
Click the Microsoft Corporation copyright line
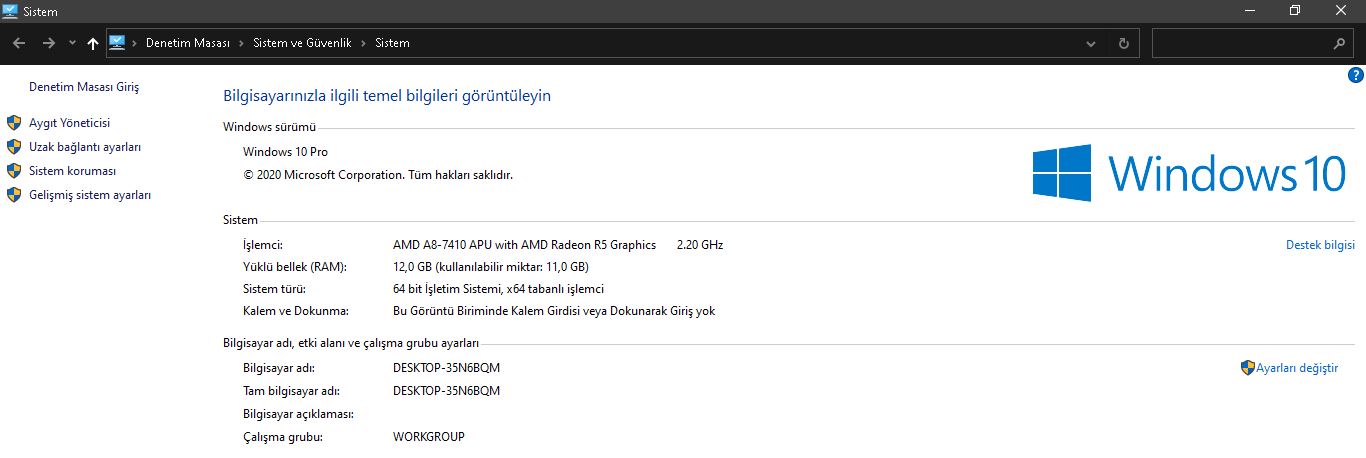click(378, 175)
